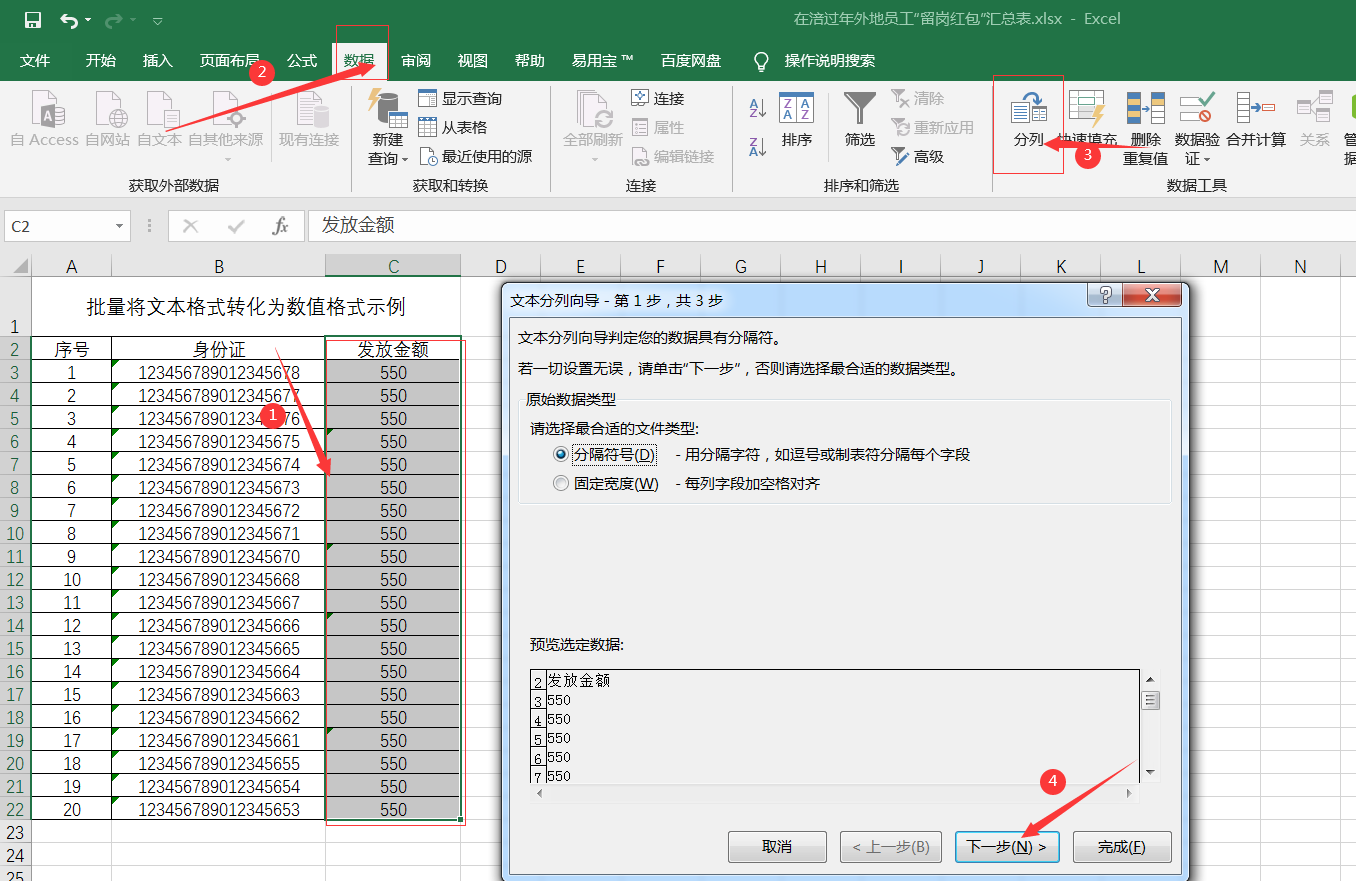
Task: Open the 百度网盘 ribbon tab
Action: pos(691,61)
